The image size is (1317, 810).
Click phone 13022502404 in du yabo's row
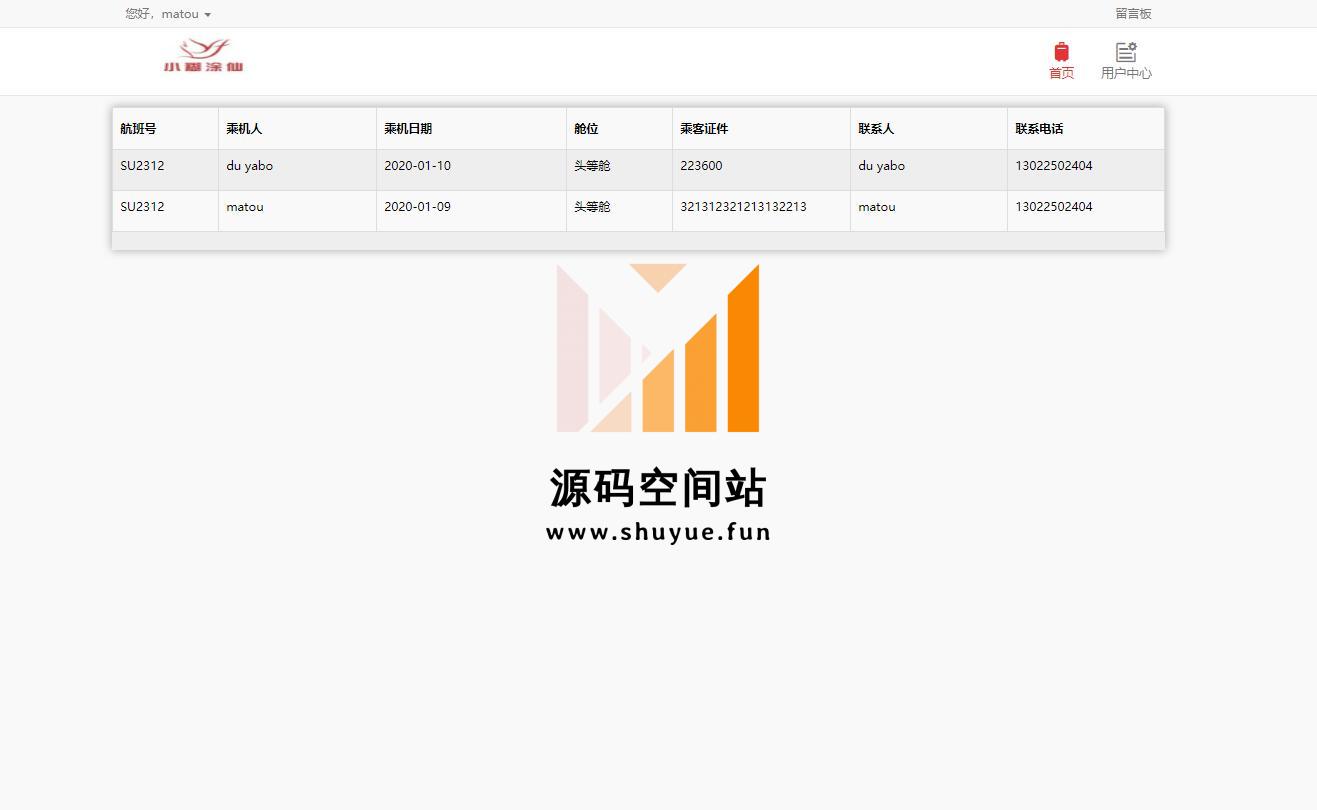pos(1054,166)
